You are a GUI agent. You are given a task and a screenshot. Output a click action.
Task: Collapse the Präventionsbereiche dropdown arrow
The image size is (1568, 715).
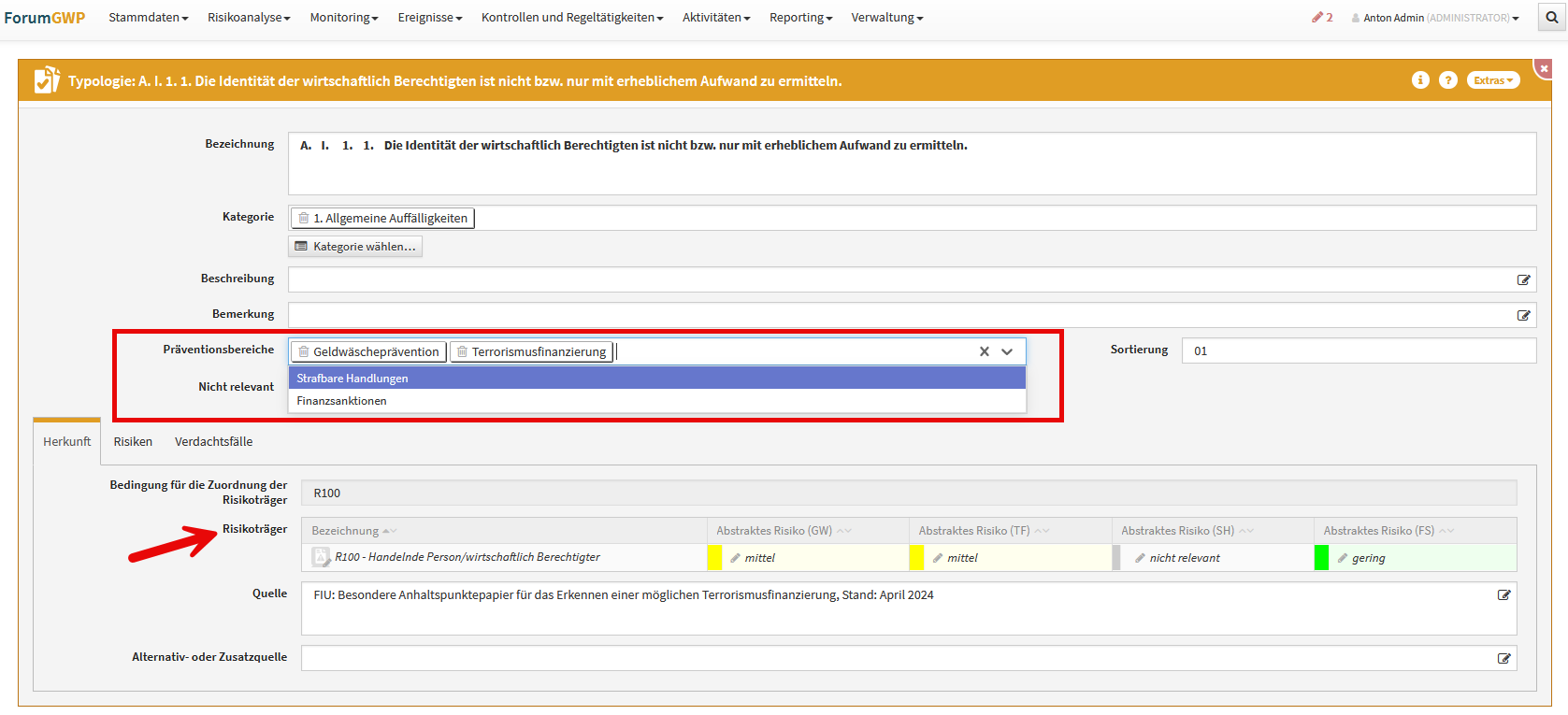coord(1007,351)
